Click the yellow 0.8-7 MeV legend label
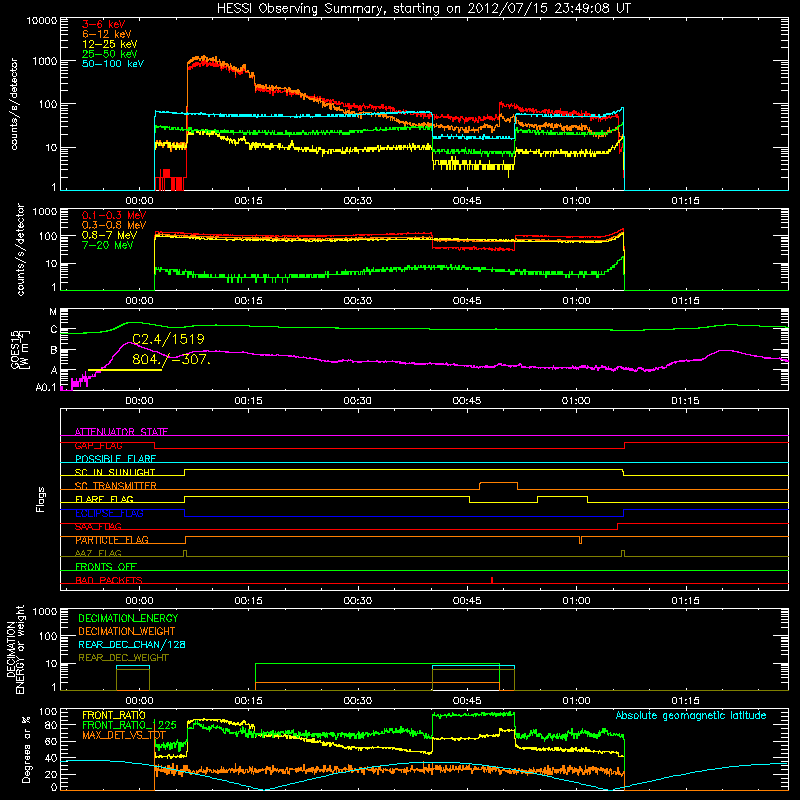The height and width of the screenshot is (800, 800). [109, 235]
